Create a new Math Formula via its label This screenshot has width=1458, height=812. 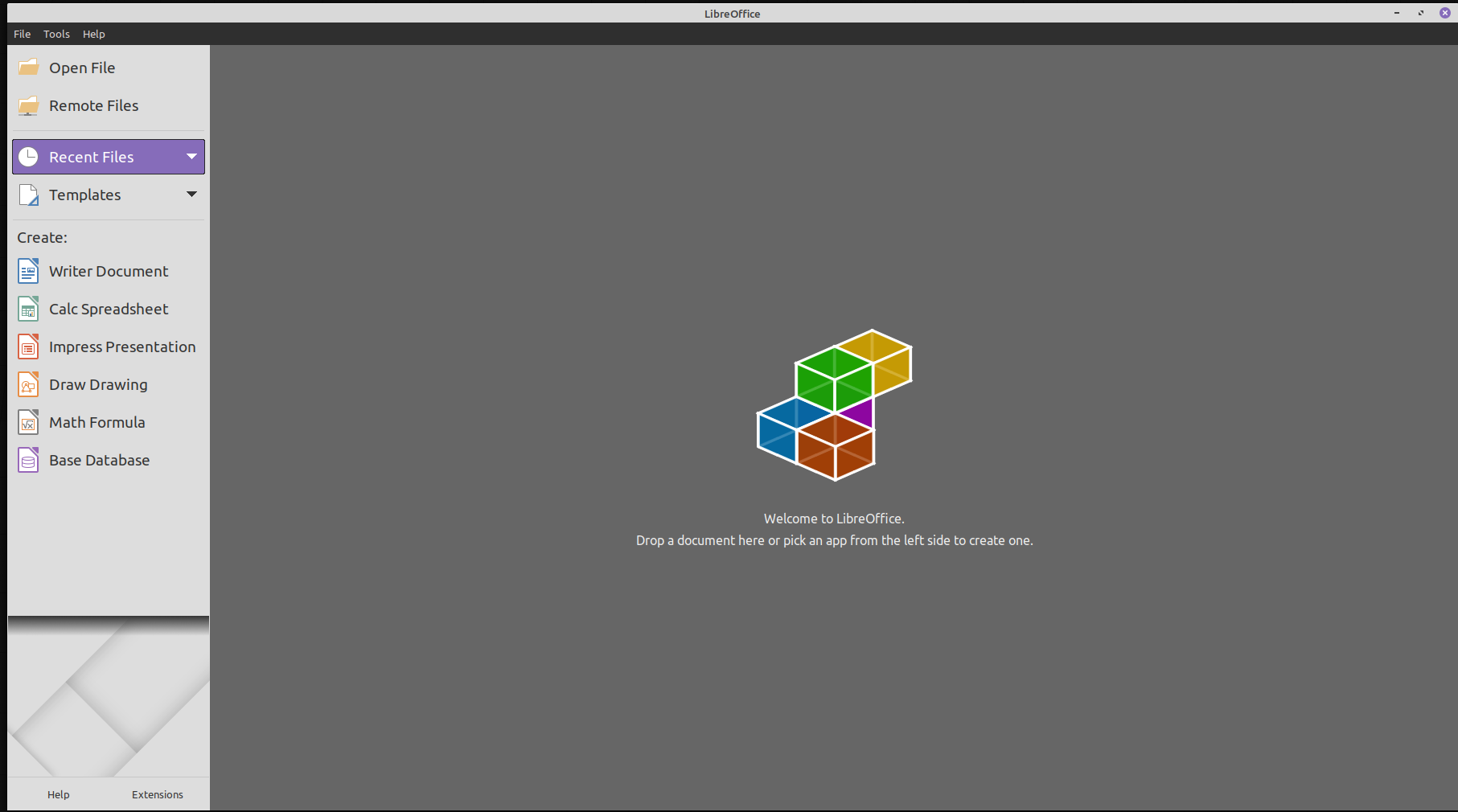[x=97, y=423]
